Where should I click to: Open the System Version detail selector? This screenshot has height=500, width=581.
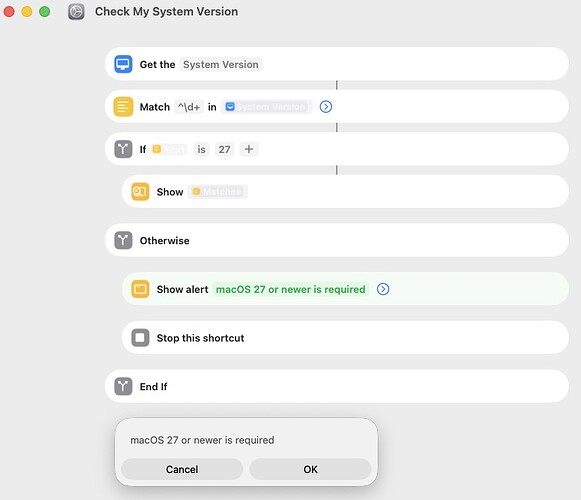pyautogui.click(x=221, y=64)
